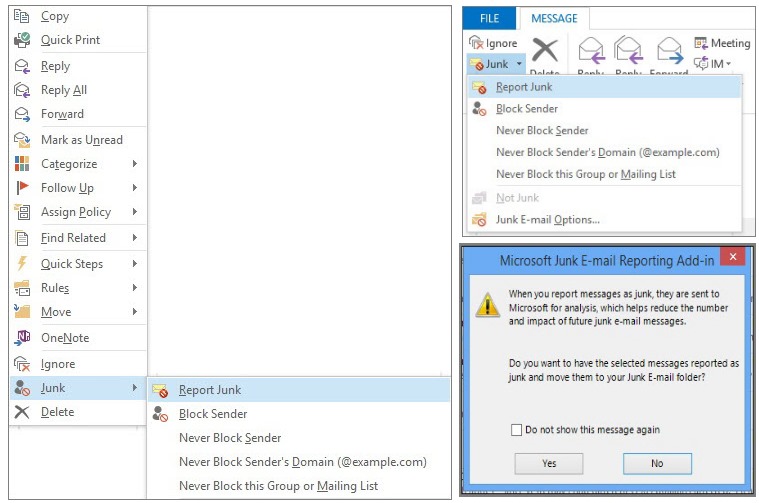The width and height of the screenshot is (759, 503).
Task: Expand the Follow Up submenu arrow
Action: coord(135,187)
